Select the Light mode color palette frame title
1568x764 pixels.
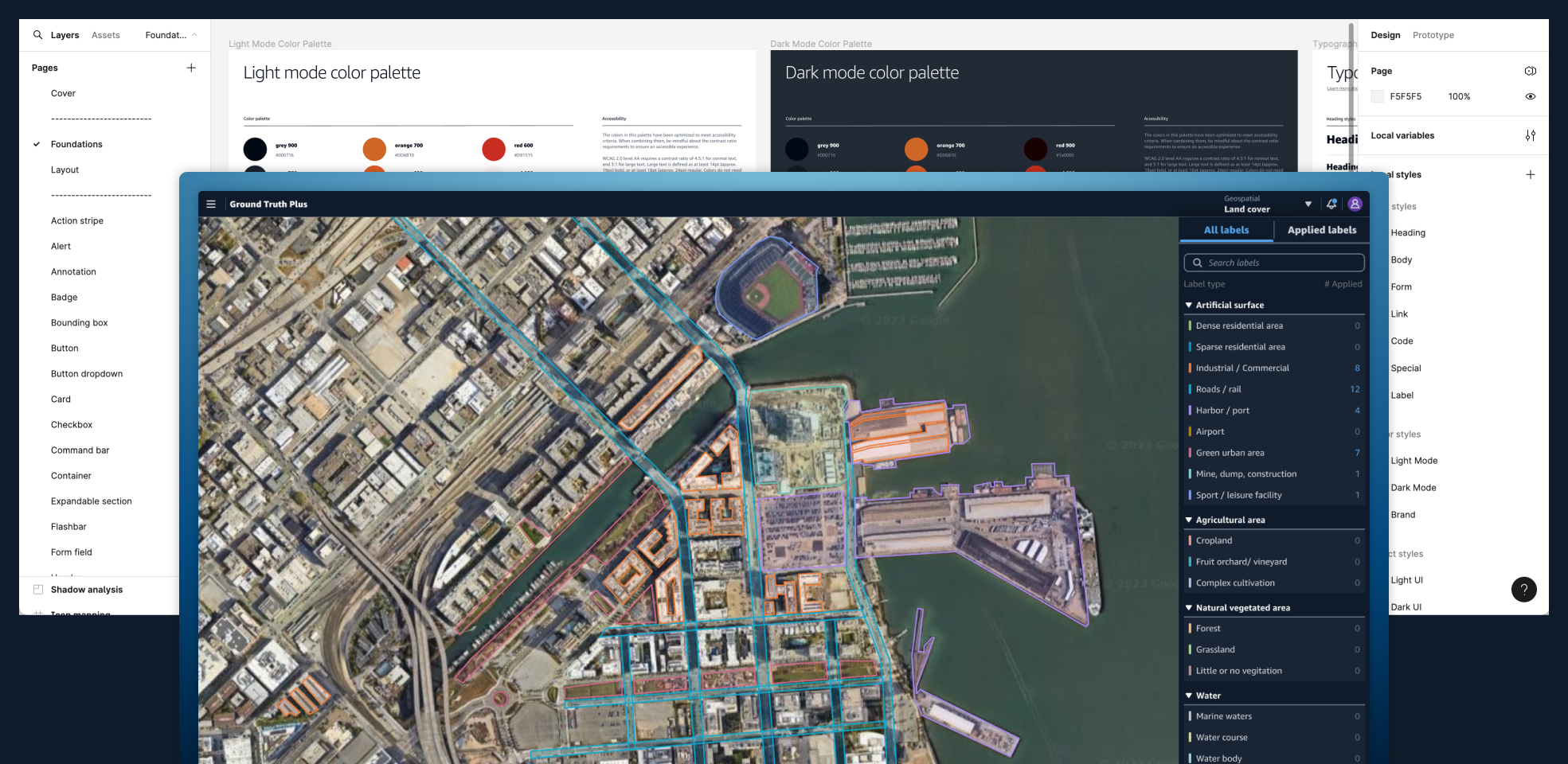pos(280,44)
